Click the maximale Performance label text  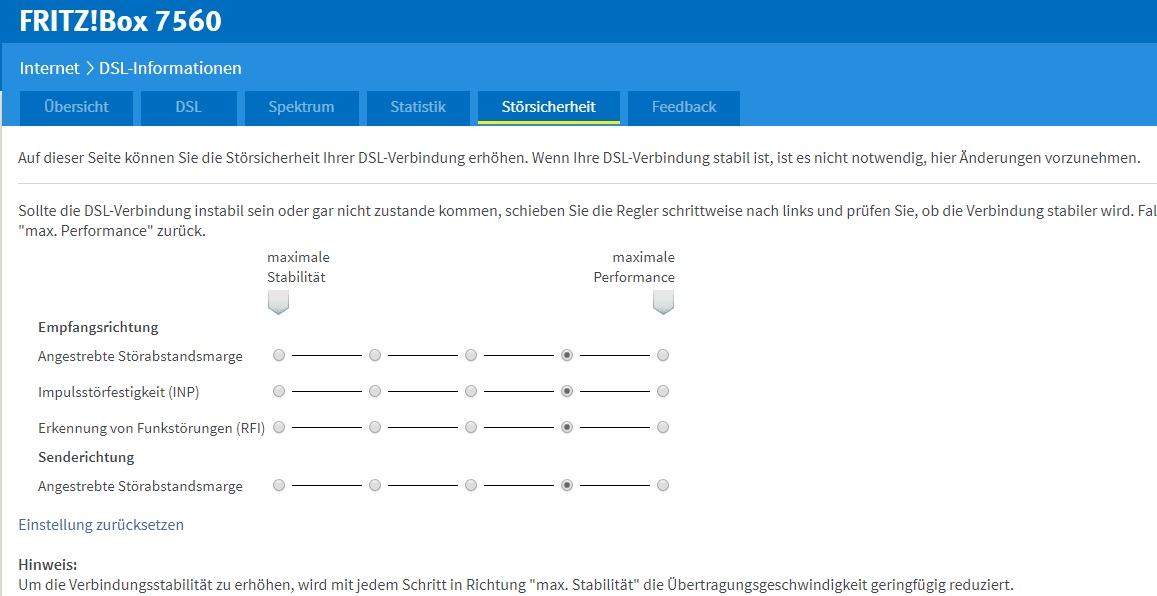tap(635, 267)
